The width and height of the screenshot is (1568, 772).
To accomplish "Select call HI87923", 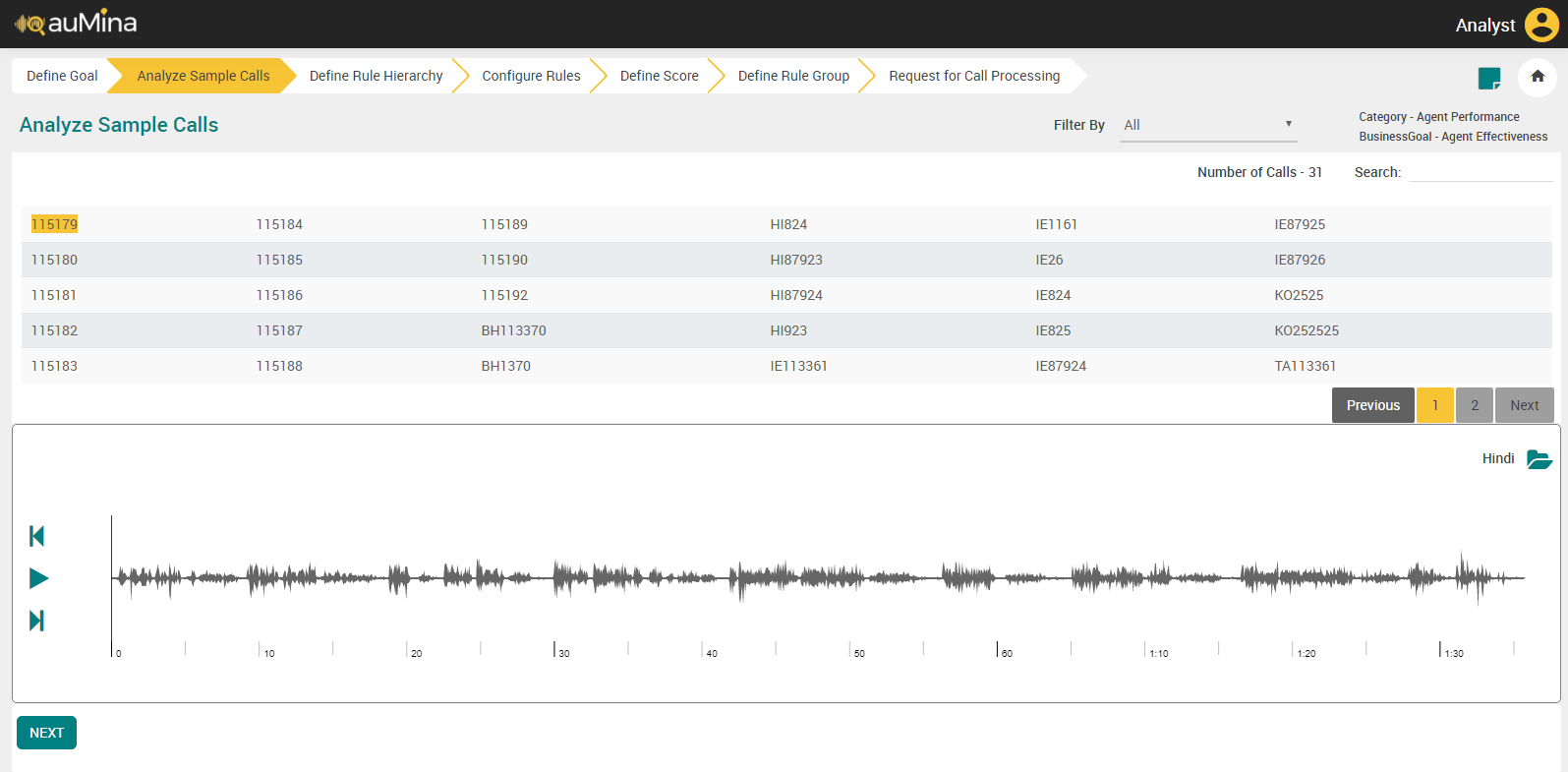I will point(796,260).
